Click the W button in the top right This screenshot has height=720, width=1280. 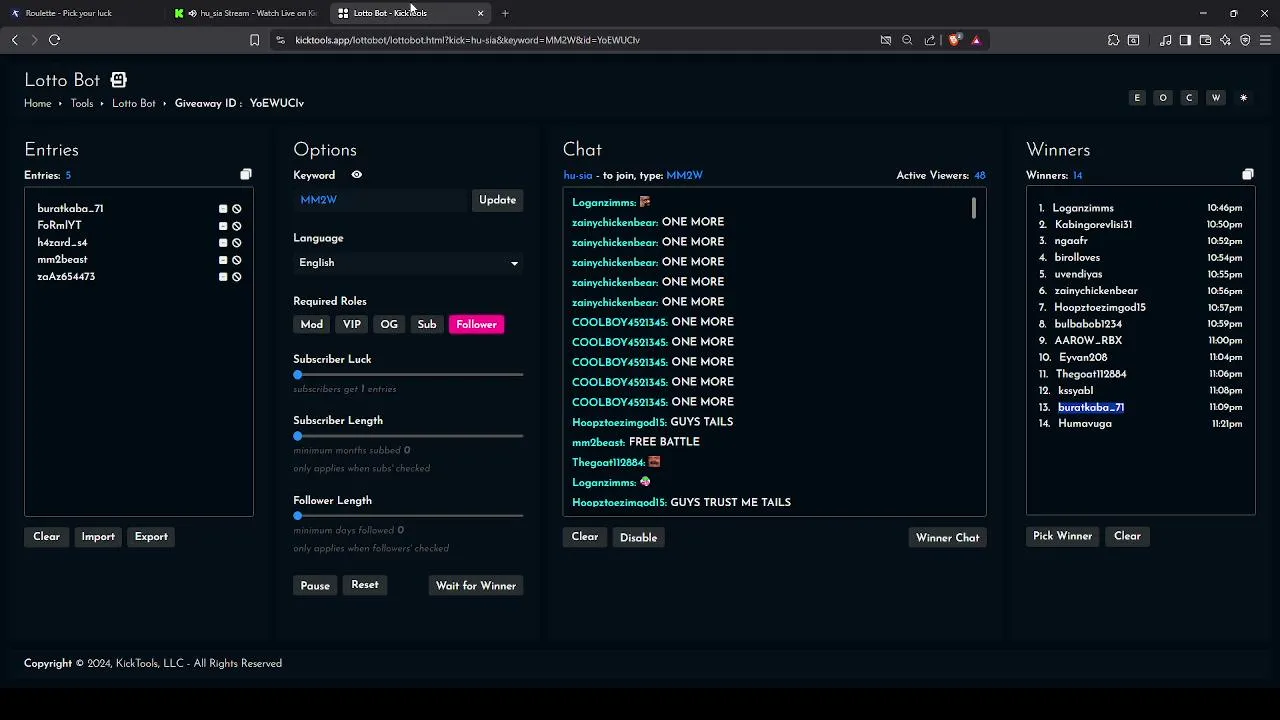[1216, 98]
